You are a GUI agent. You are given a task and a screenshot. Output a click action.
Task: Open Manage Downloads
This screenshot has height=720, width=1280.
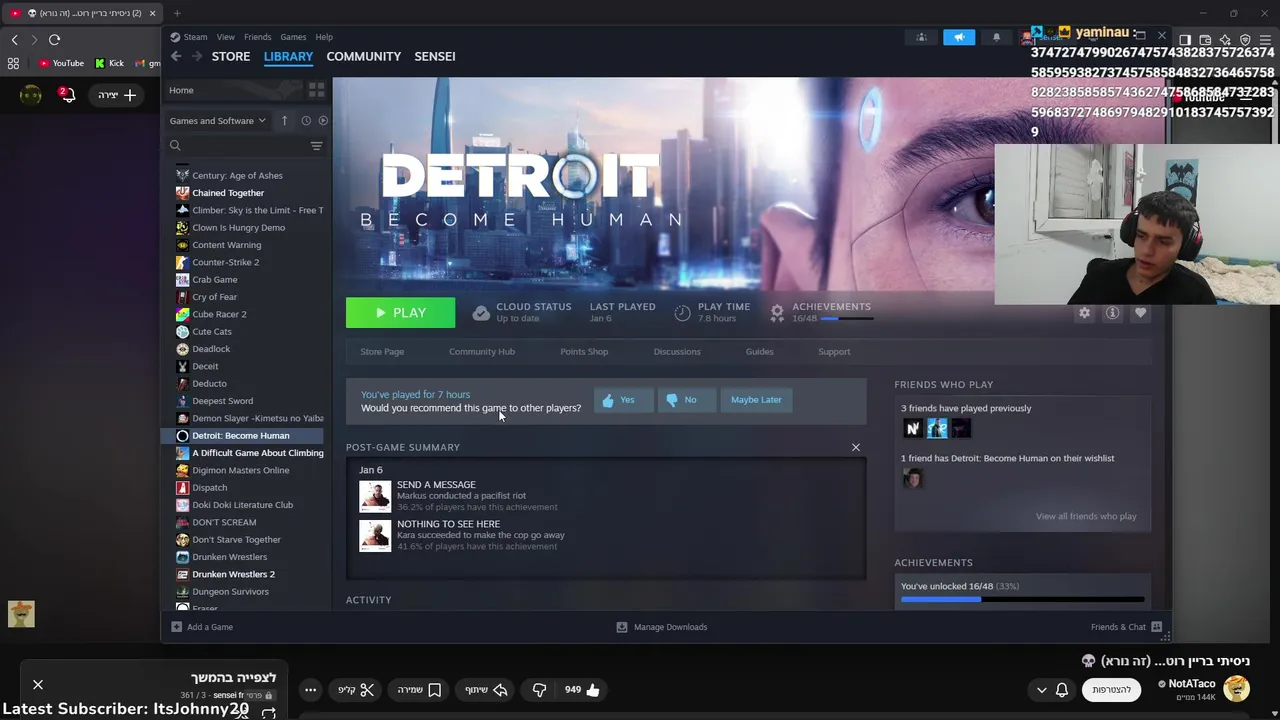point(661,627)
